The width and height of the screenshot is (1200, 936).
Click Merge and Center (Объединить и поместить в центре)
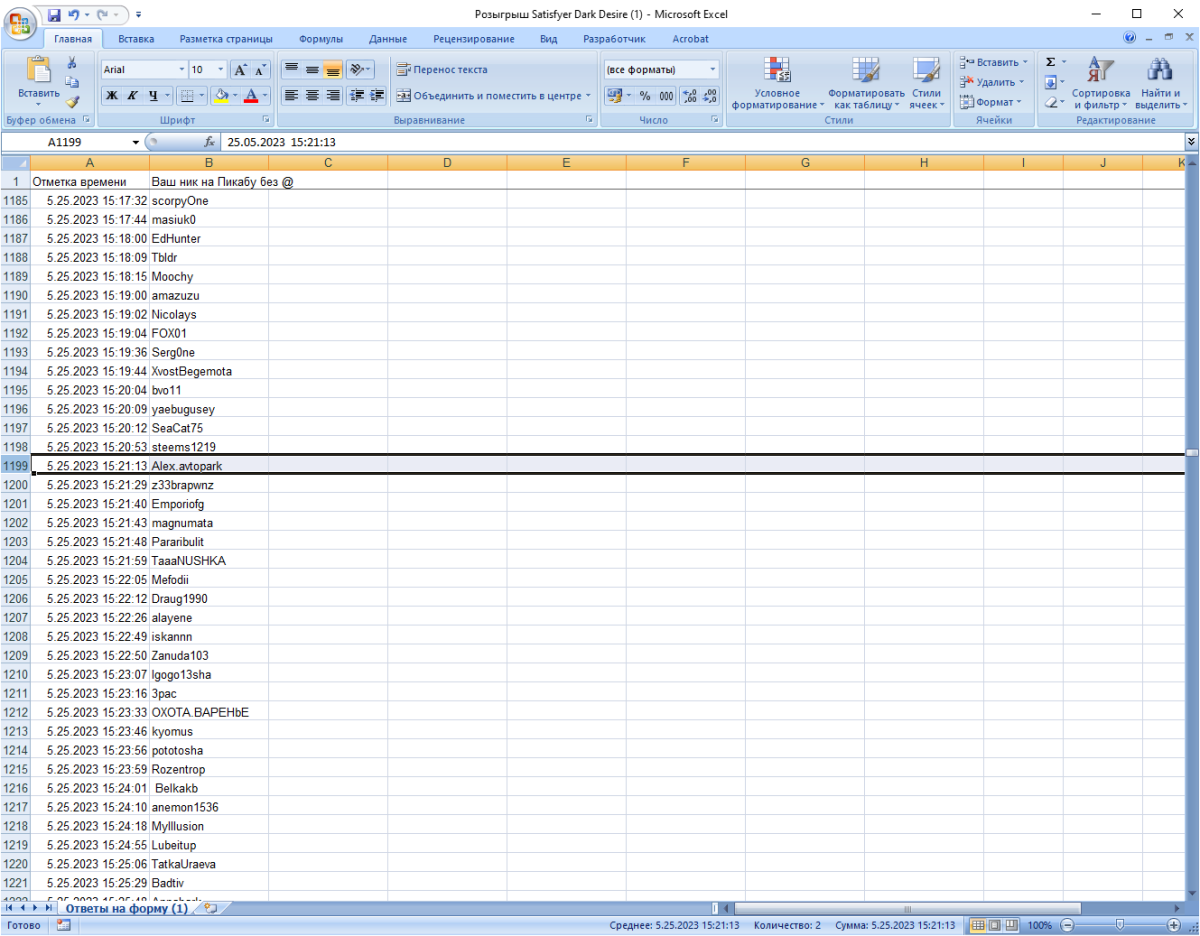(494, 96)
